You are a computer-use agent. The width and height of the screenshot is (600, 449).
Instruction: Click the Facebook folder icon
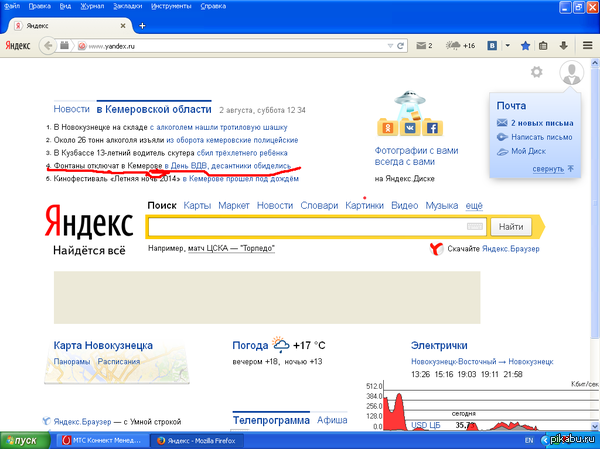click(432, 127)
